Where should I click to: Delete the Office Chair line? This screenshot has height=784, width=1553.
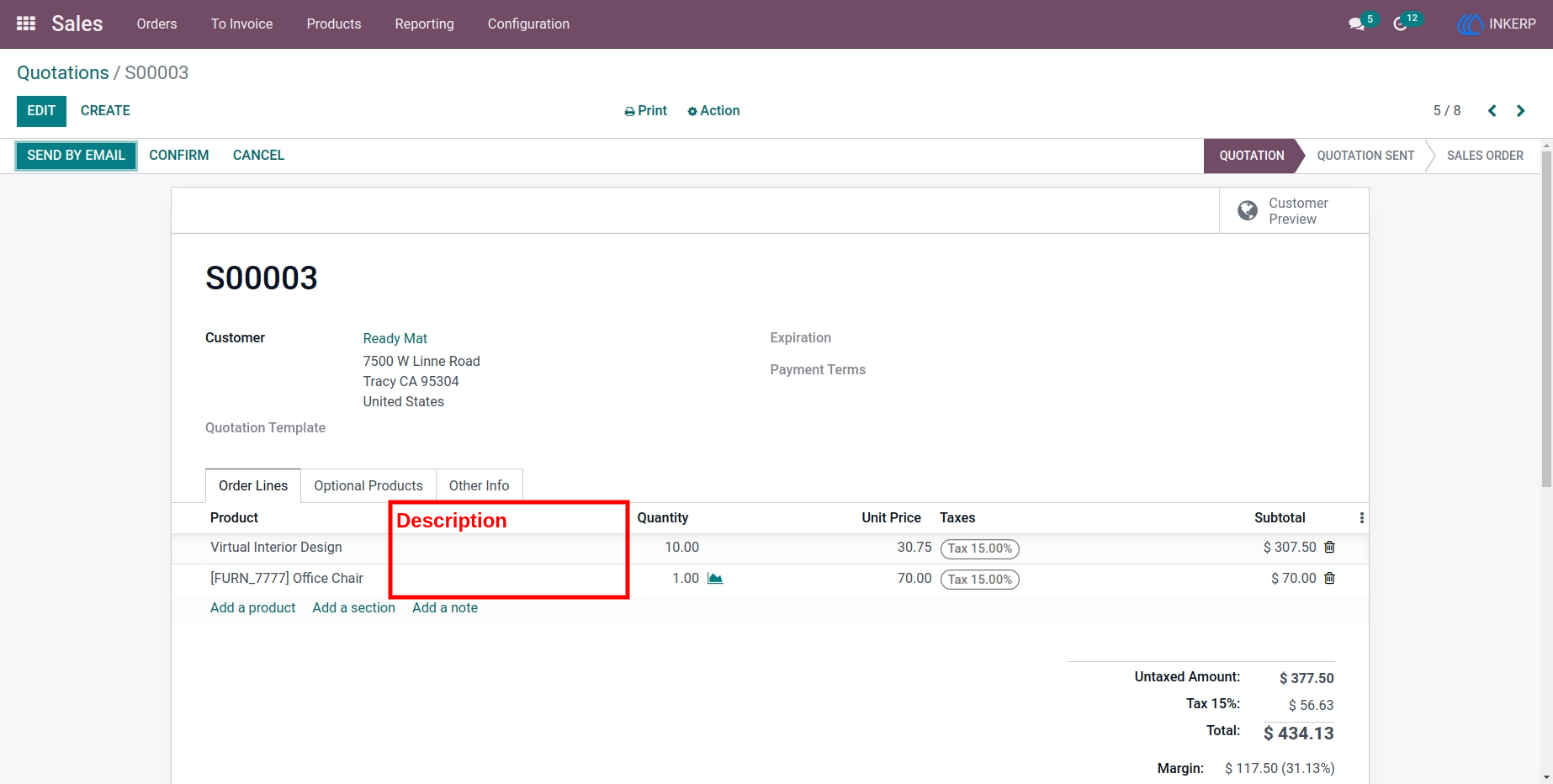(x=1329, y=578)
